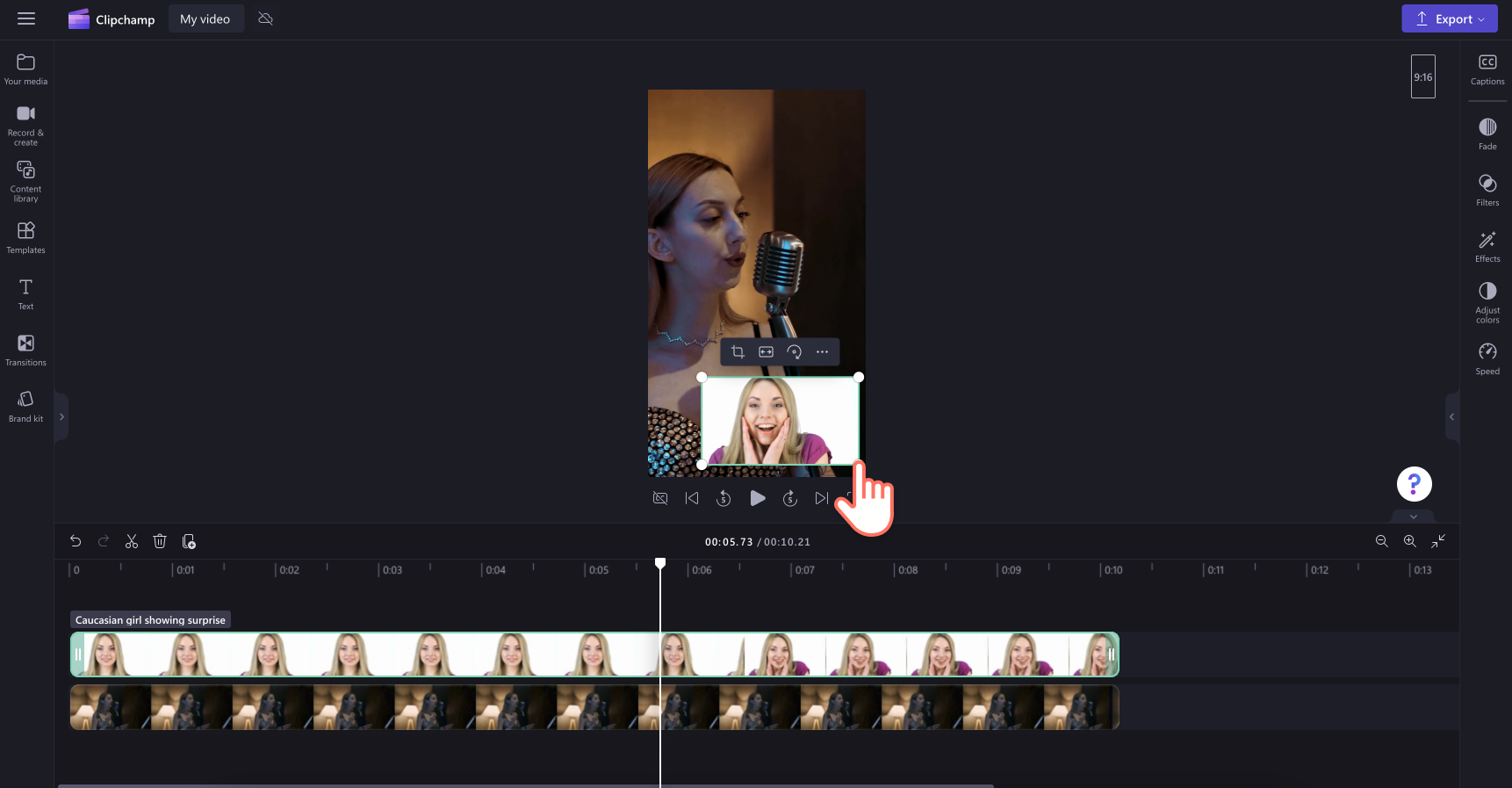Open more options ellipsis in floating toolbar
Screen dimensions: 1512x788
coord(822,351)
